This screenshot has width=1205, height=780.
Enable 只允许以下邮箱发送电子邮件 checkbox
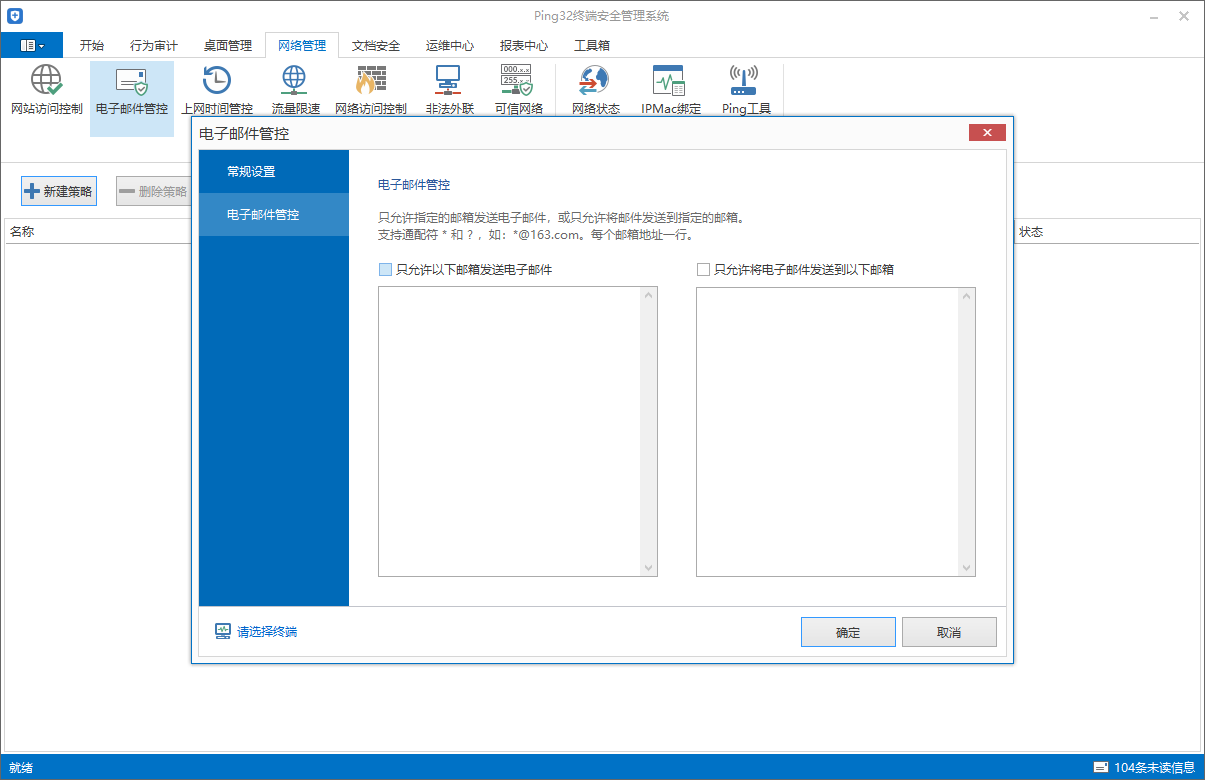pos(386,270)
